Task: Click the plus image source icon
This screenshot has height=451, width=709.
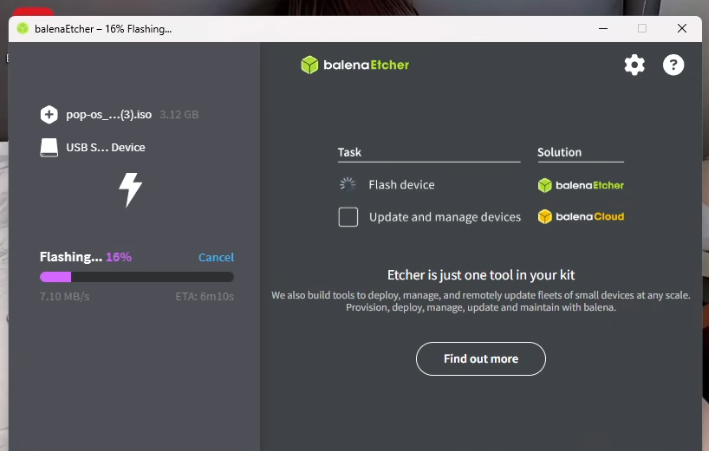Action: click(x=49, y=115)
